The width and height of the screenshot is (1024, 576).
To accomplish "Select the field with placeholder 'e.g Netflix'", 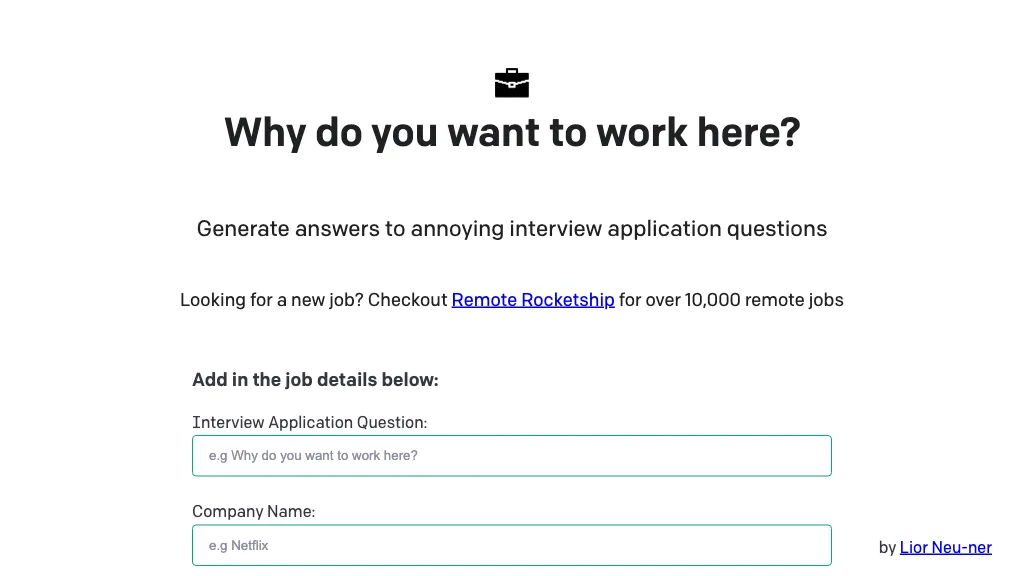I will pyautogui.click(x=511, y=545).
